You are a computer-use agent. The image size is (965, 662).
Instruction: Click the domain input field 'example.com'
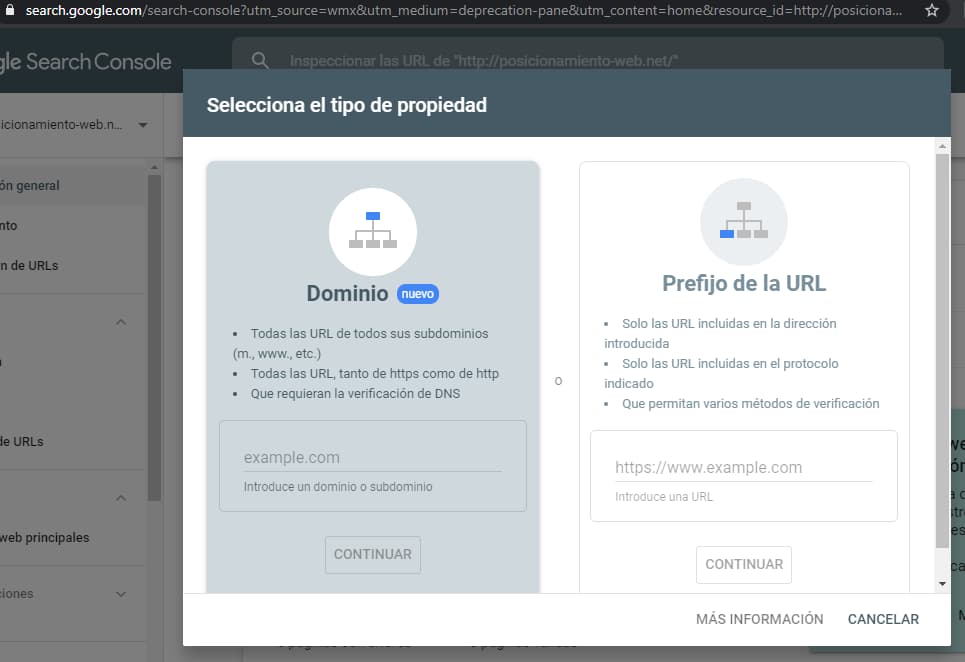tap(373, 458)
